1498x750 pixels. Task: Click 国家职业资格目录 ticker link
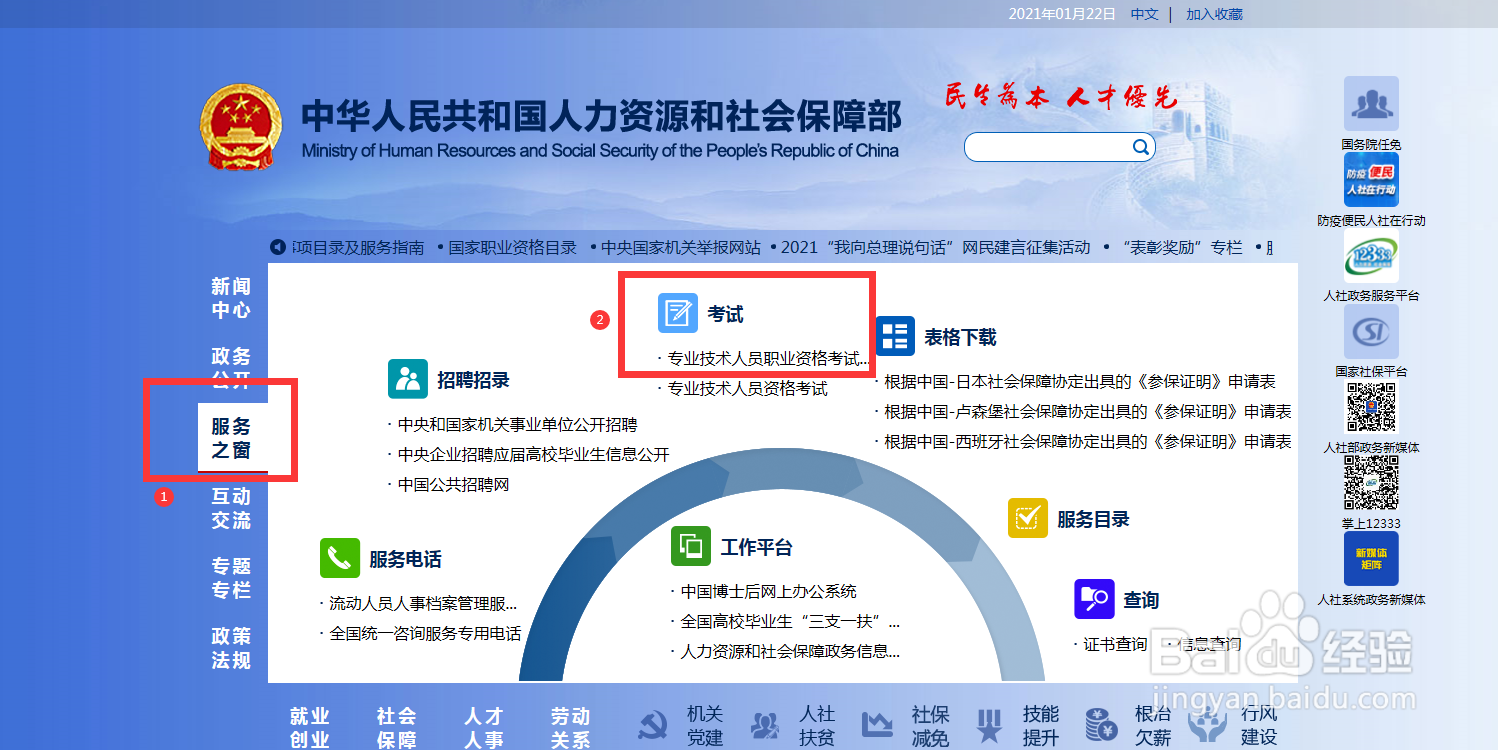513,247
